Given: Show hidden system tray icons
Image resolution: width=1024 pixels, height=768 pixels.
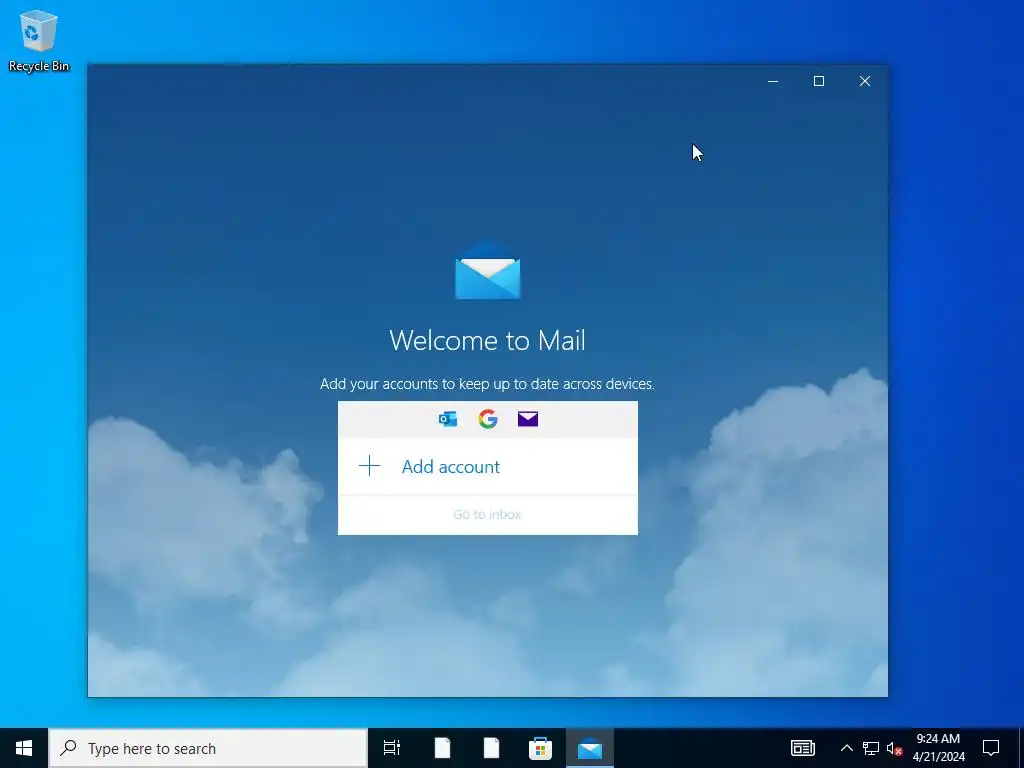Looking at the screenshot, I should point(846,748).
